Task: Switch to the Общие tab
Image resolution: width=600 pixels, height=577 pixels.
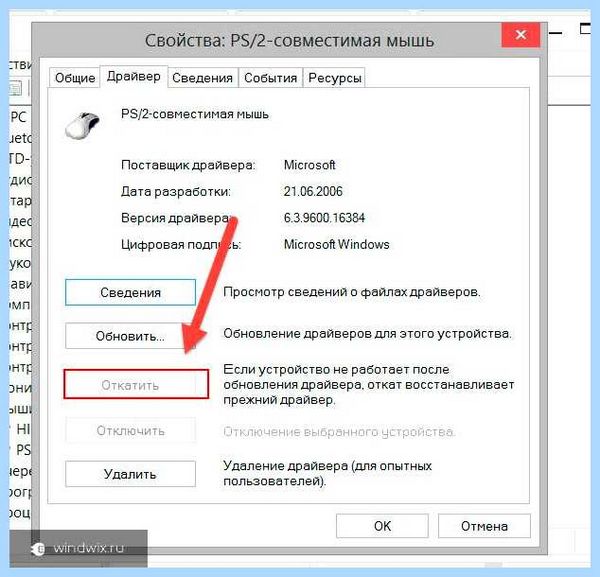Action: point(75,78)
